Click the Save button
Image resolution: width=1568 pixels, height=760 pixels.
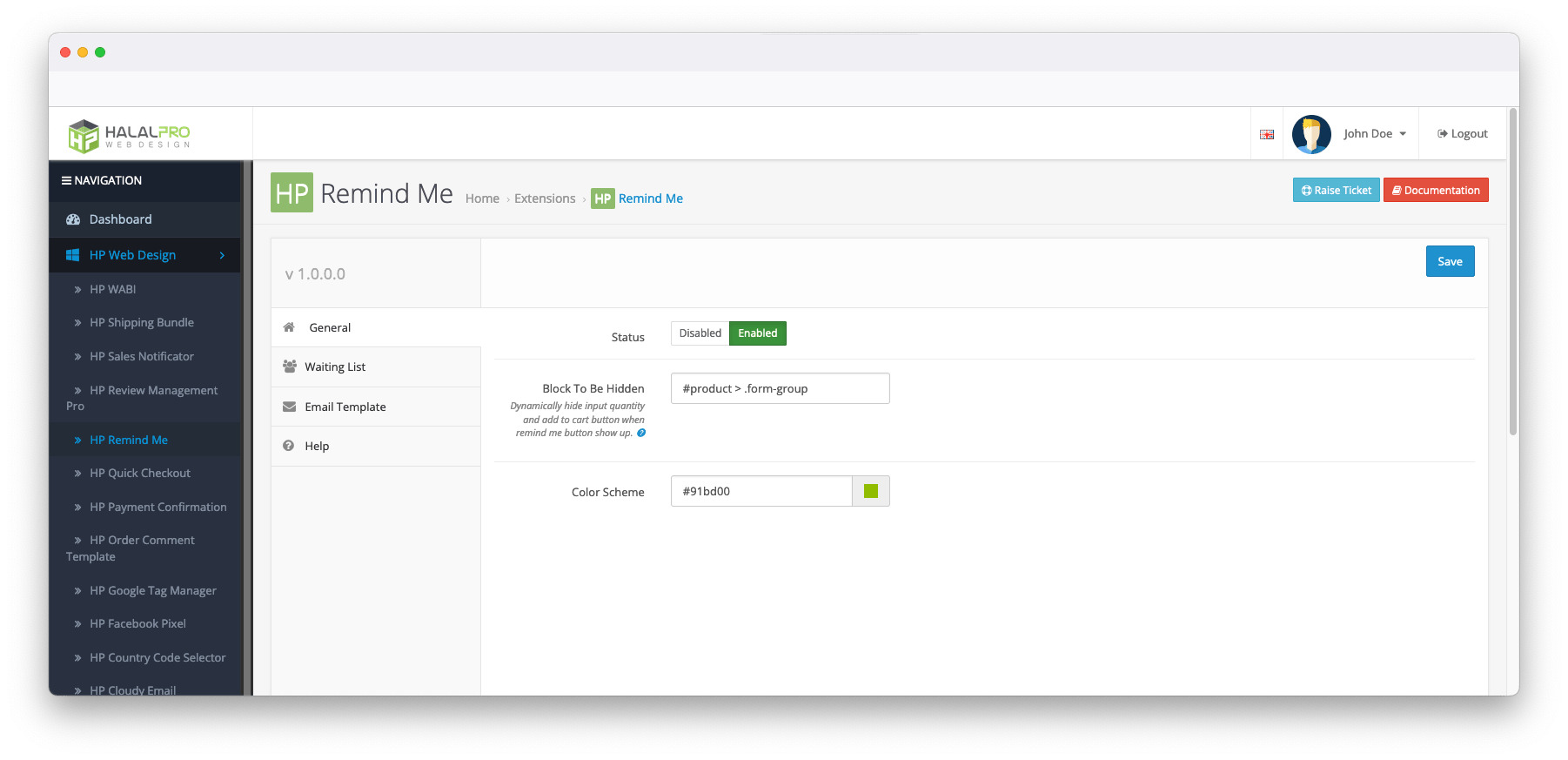(x=1450, y=262)
